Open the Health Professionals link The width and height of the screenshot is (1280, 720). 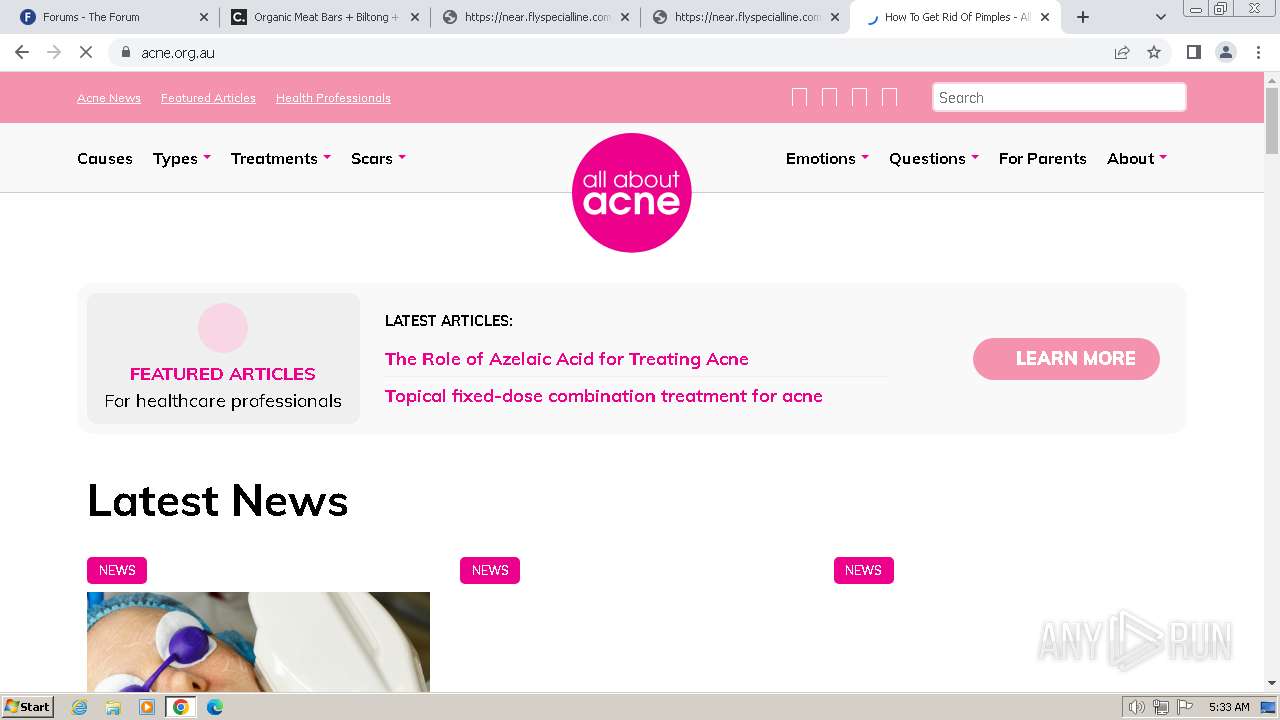coord(333,98)
